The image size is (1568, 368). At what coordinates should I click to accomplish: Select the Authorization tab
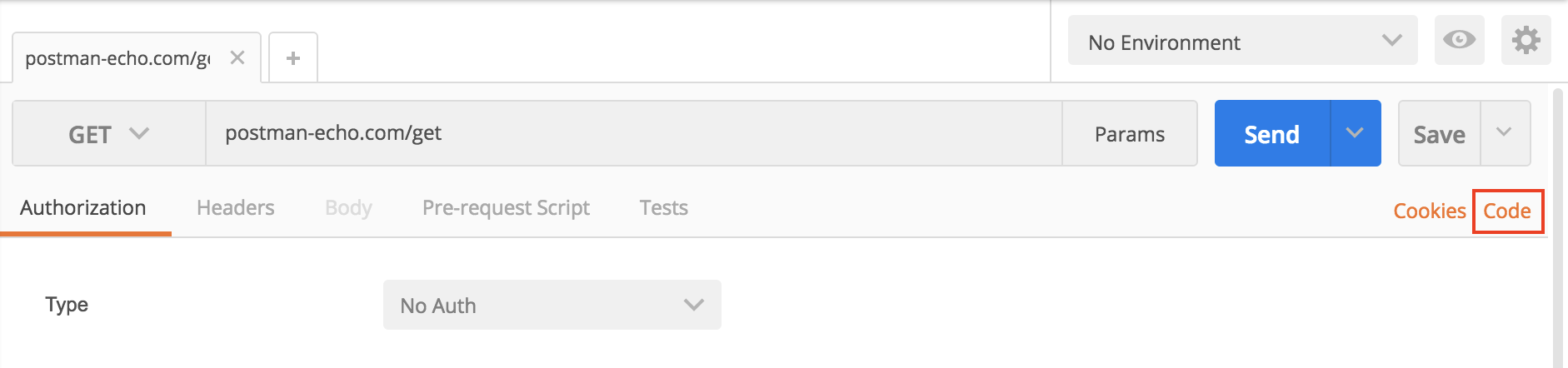pyautogui.click(x=83, y=208)
